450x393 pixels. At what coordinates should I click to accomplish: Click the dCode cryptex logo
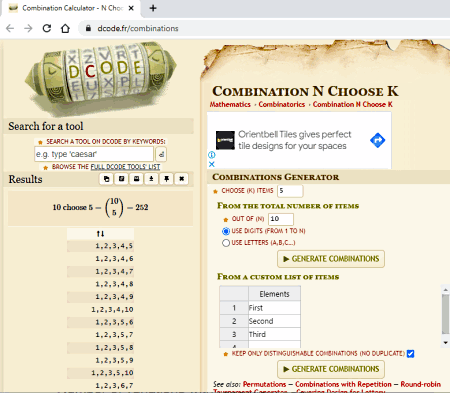tap(100, 78)
